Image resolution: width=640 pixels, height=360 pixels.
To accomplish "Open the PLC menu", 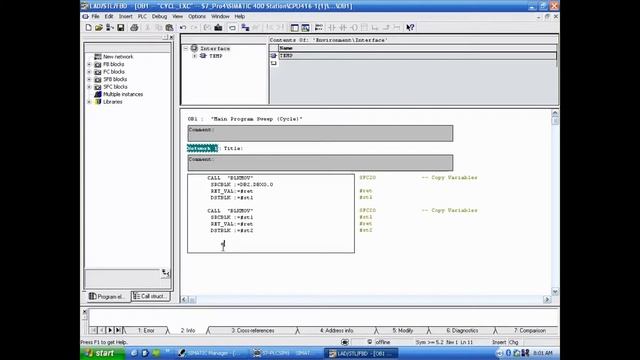I will 142,16.
